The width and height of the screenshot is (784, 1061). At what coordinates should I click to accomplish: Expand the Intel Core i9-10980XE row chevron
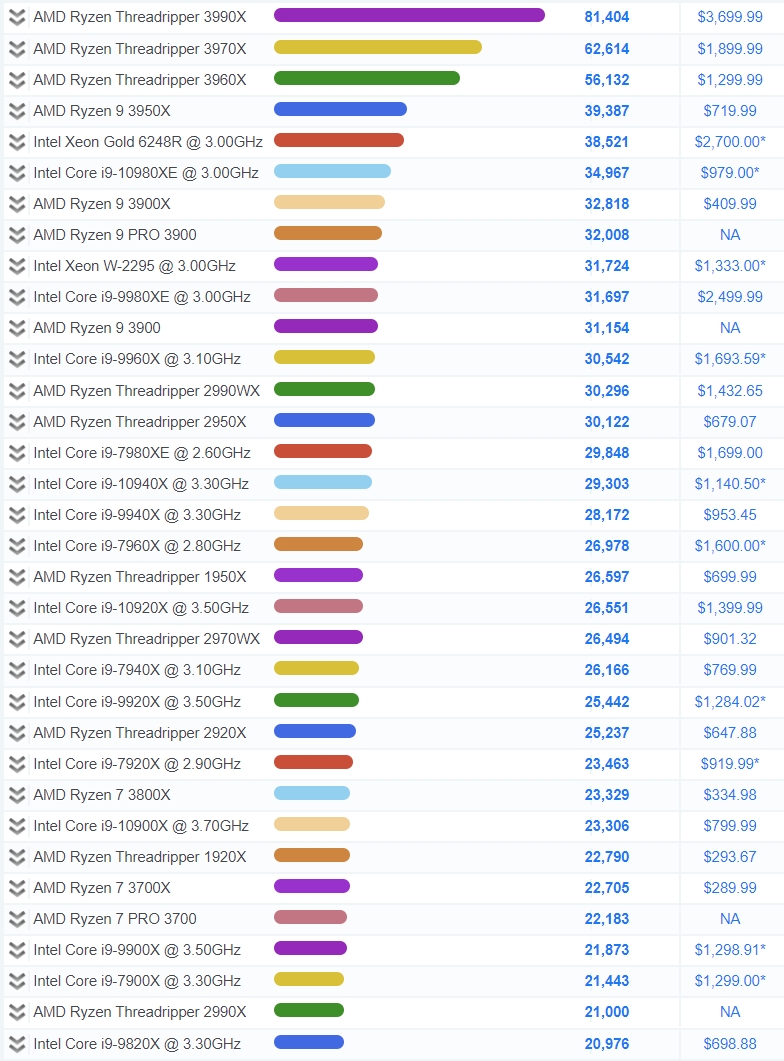point(17,173)
